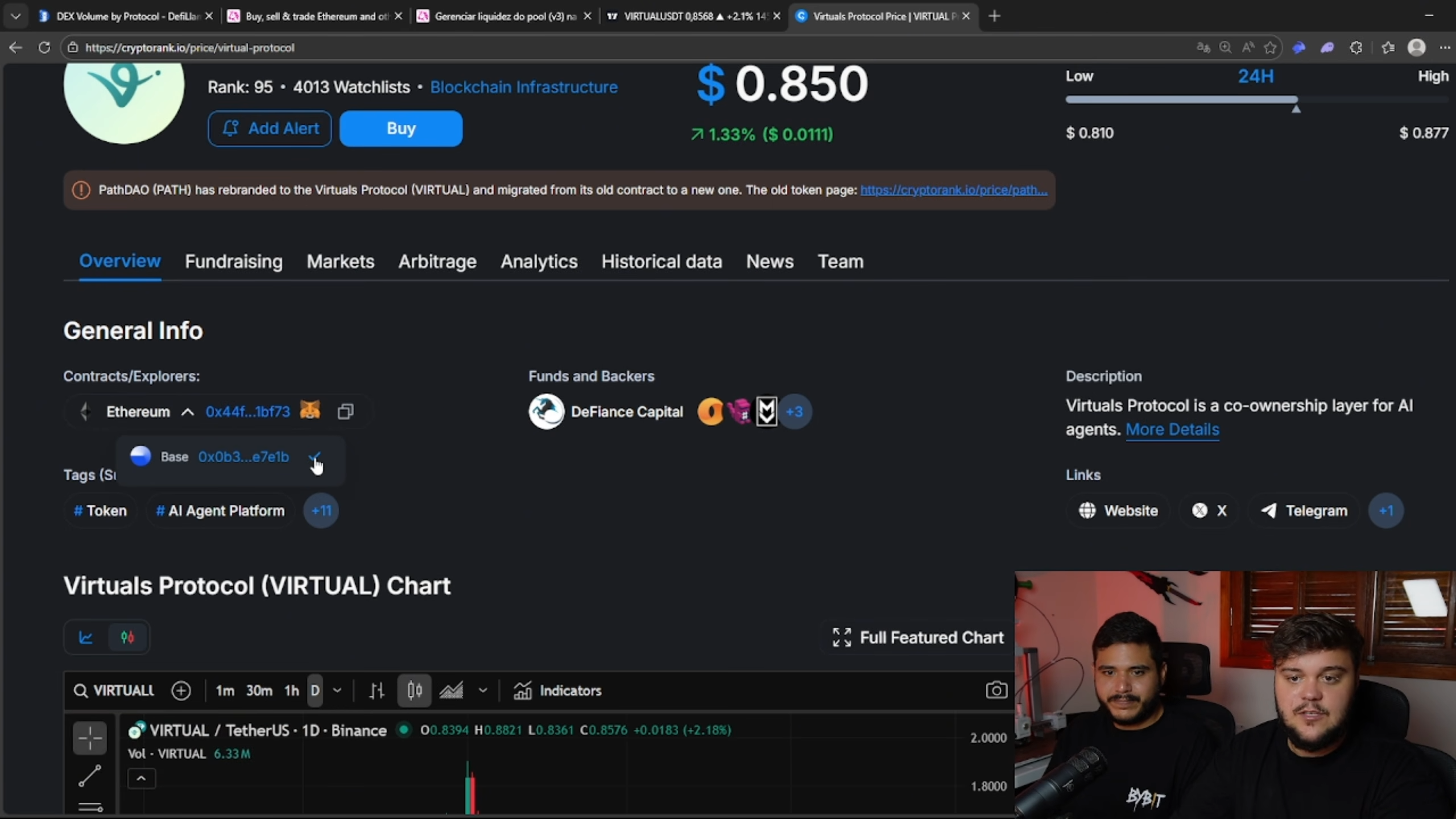Select Base contract 0x0b3...e7e1b
This screenshot has height=819, width=1456.
(243, 457)
